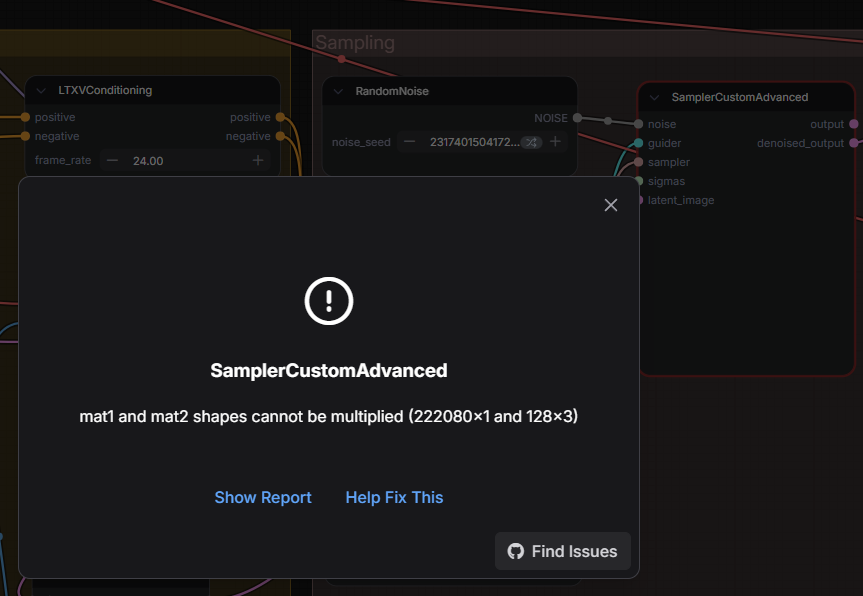Collapse the RandomNoise node

(338, 91)
